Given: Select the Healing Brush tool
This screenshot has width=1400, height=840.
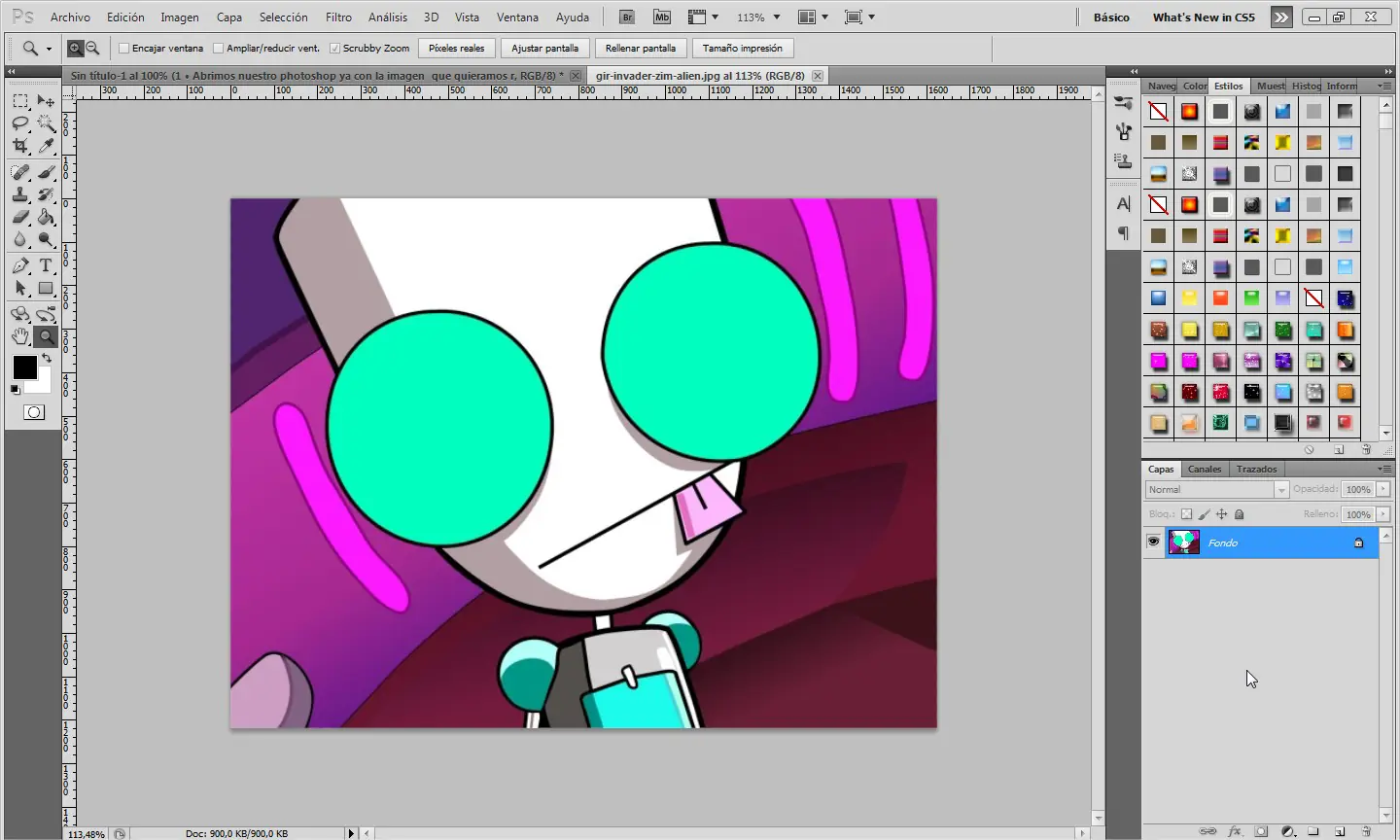Looking at the screenshot, I should point(20,172).
